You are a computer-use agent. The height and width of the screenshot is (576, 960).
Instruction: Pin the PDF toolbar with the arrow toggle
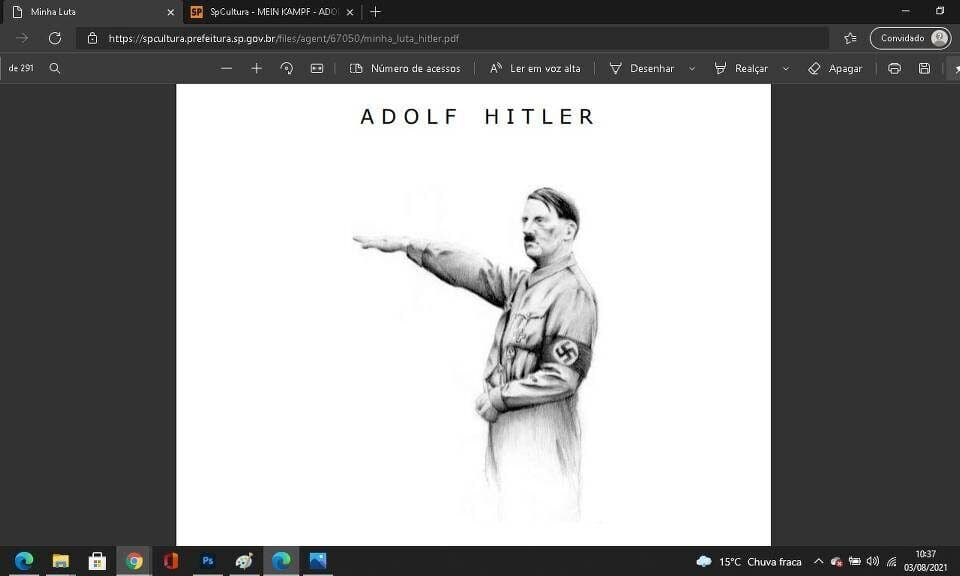click(955, 68)
